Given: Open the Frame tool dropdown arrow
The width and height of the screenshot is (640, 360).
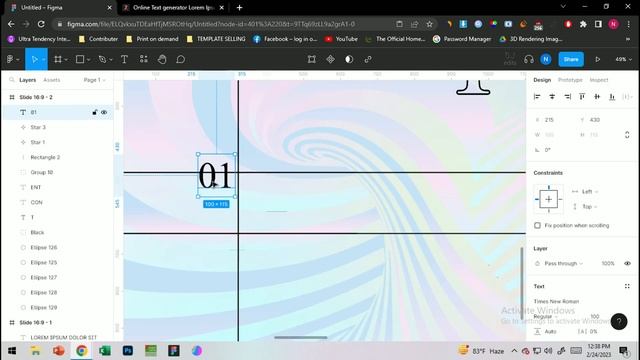Looking at the screenshot, I should click(x=66, y=60).
